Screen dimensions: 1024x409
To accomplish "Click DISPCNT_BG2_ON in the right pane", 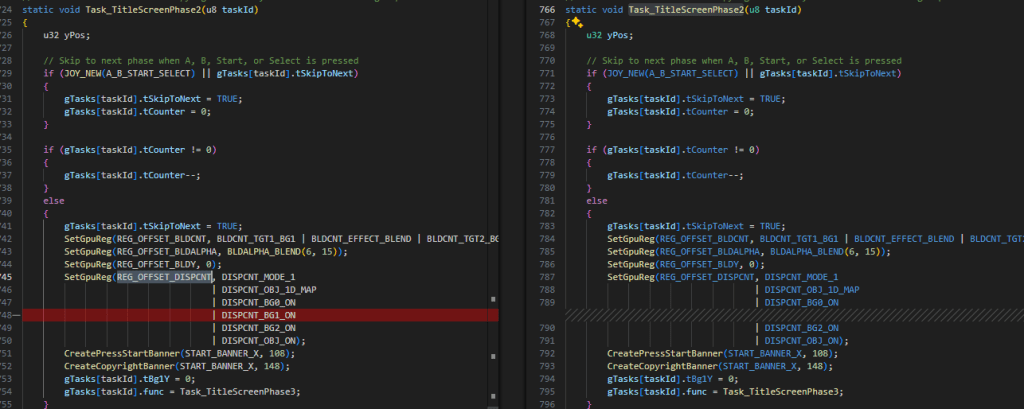I will click(802, 328).
